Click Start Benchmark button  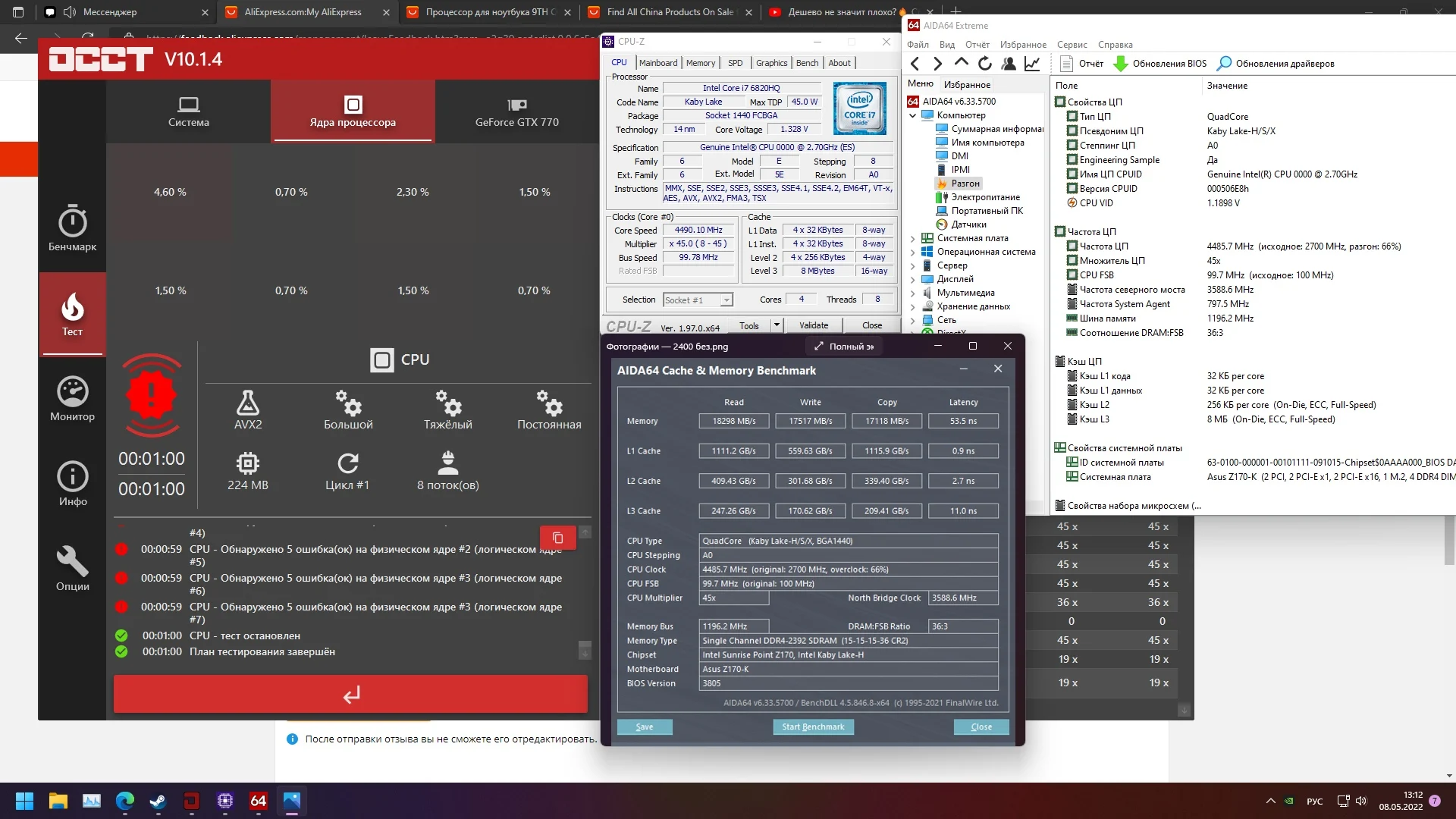pyautogui.click(x=813, y=726)
